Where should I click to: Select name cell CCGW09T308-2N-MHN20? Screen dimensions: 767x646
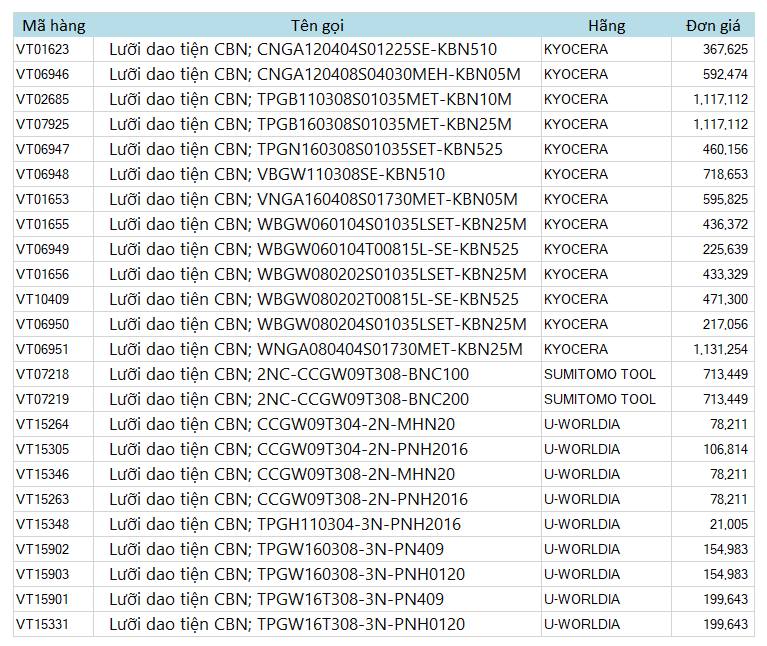coord(317,474)
